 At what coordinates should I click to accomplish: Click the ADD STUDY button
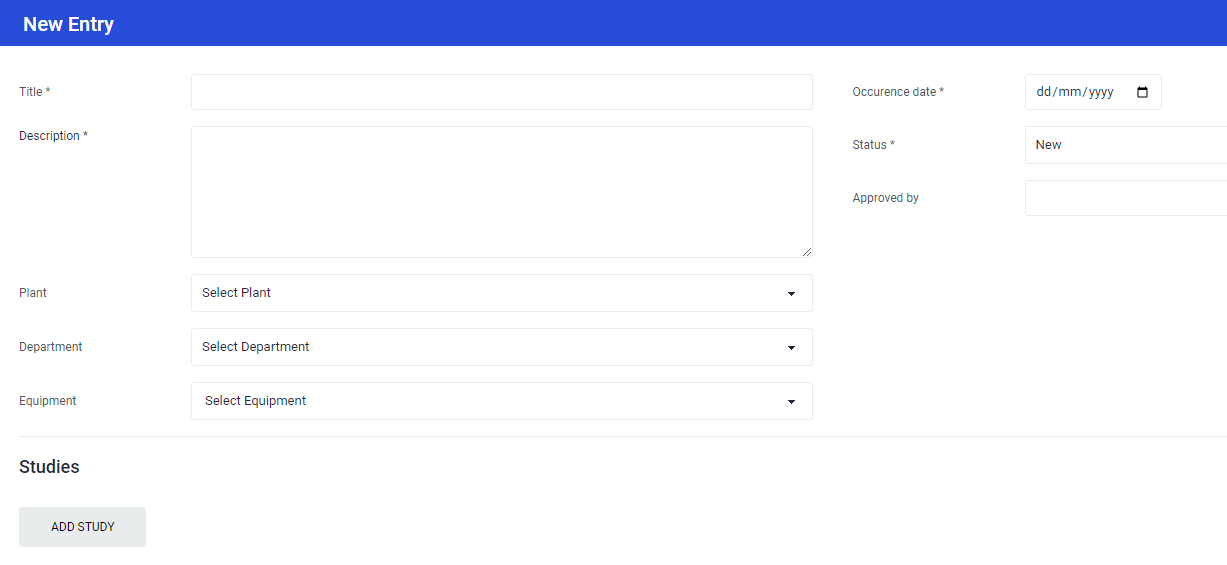(82, 527)
